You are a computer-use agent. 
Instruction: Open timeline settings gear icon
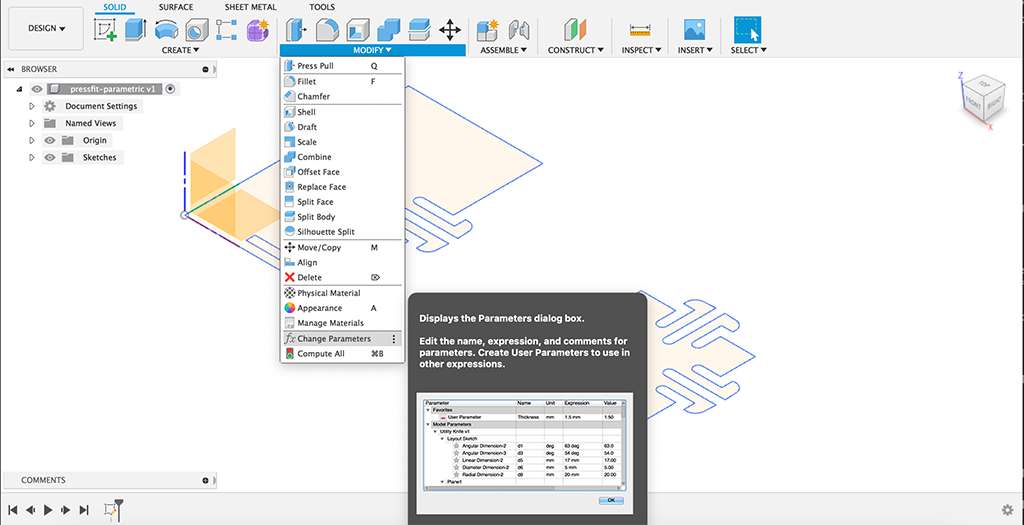tap(1008, 510)
